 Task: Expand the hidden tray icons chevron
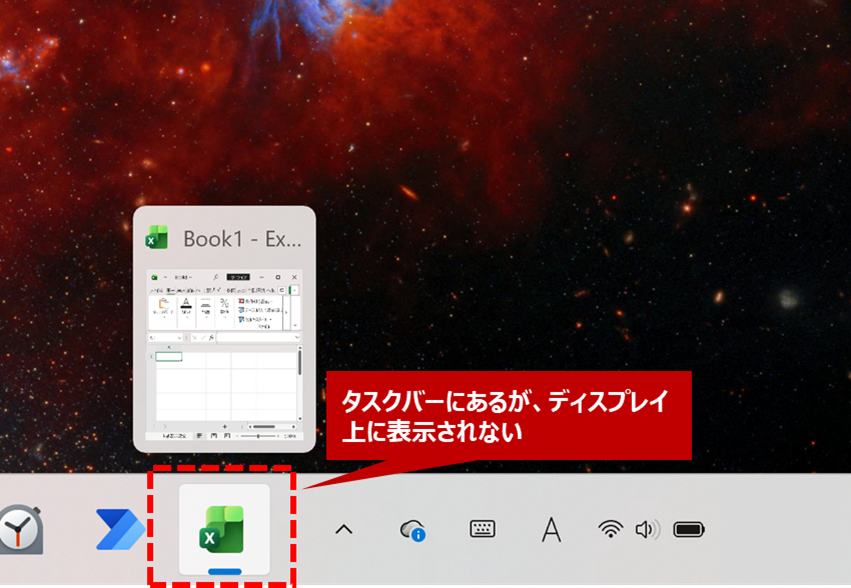[x=343, y=529]
